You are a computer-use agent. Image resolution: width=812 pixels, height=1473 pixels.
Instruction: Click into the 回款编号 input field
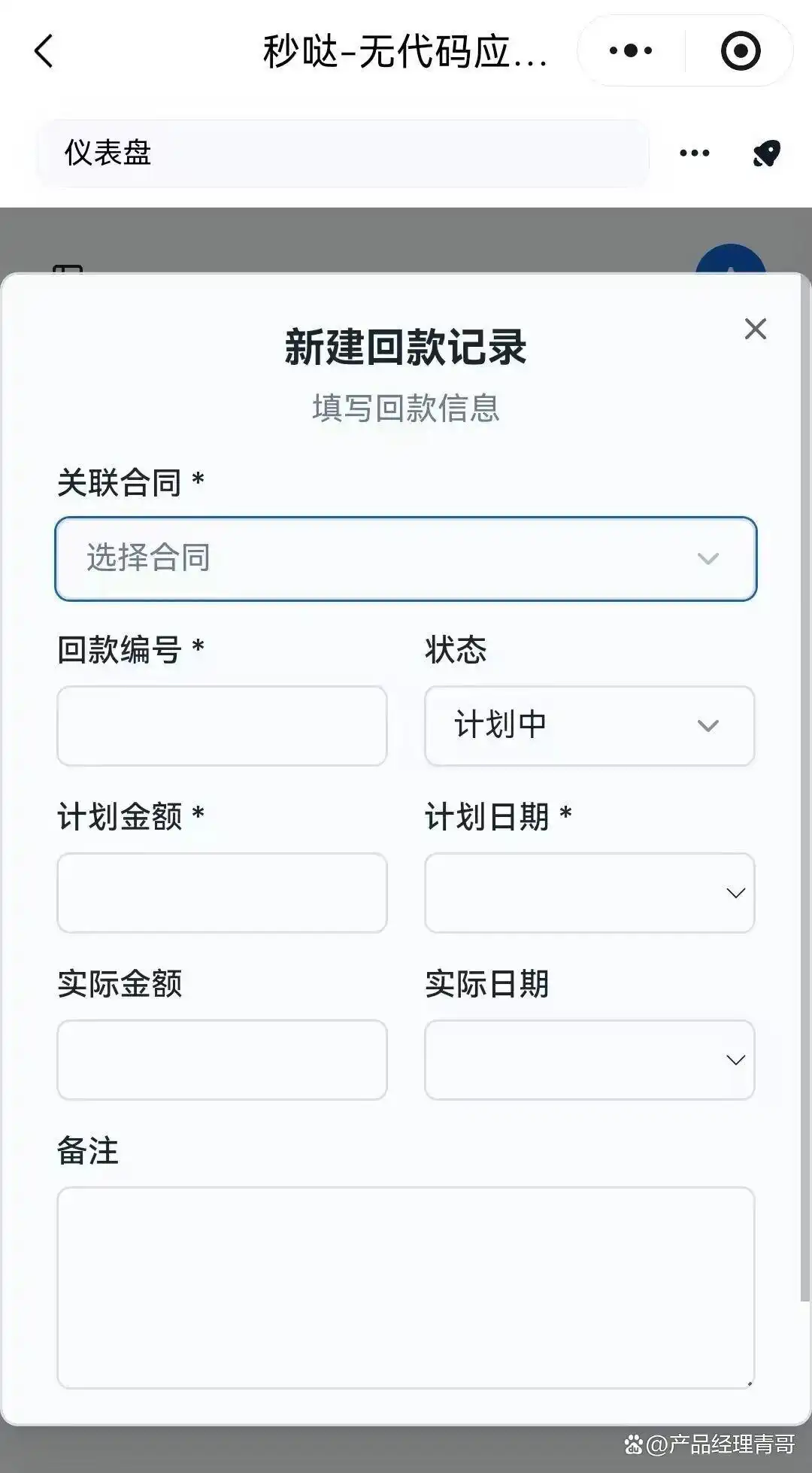point(221,725)
